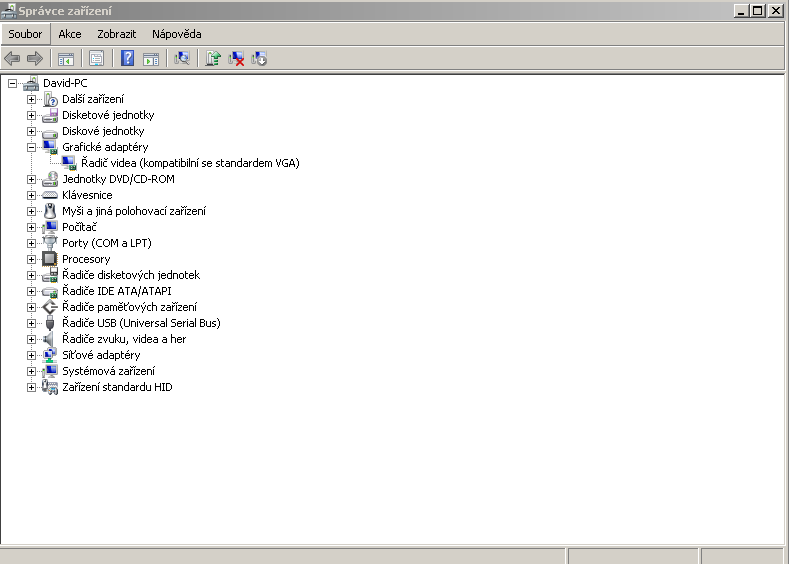This screenshot has width=789, height=564.
Task: Select Řadiče zvuku, videa a her label
Action: [124, 339]
